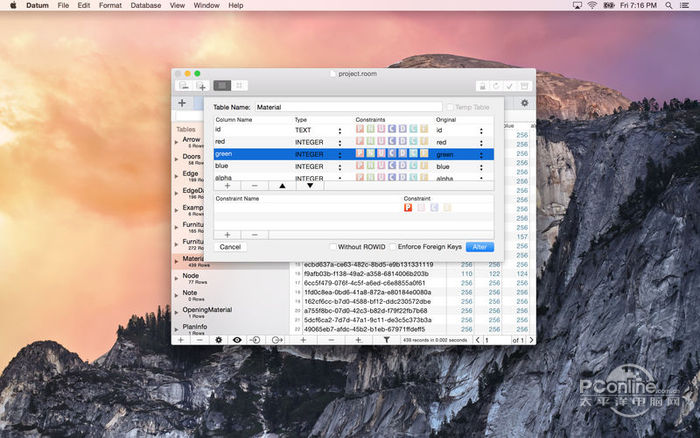Enable the Without ROWID checkbox
Screen dimensions: 700x438
click(x=334, y=246)
